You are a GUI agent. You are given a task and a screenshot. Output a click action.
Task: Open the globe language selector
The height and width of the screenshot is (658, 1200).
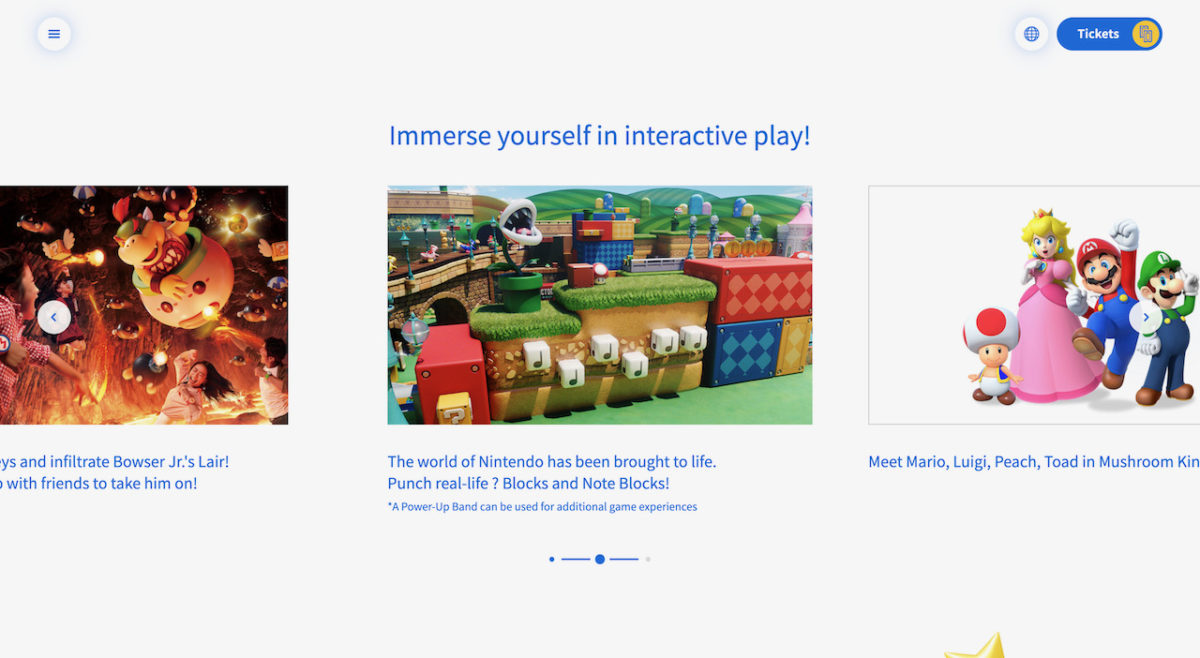click(1031, 34)
